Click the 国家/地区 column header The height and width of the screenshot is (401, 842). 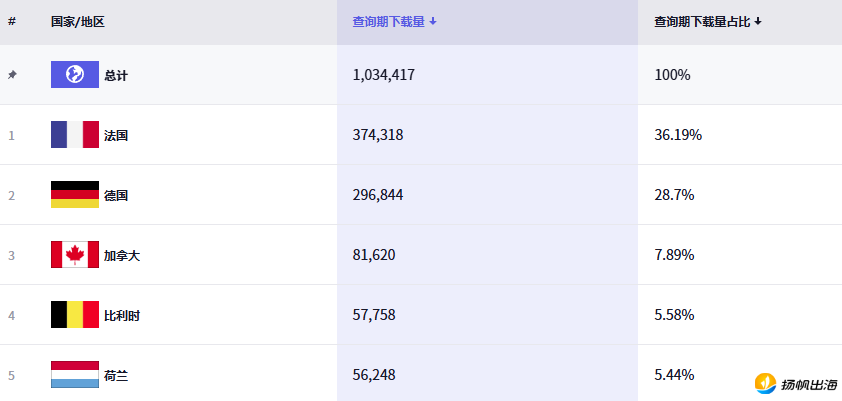tap(78, 21)
